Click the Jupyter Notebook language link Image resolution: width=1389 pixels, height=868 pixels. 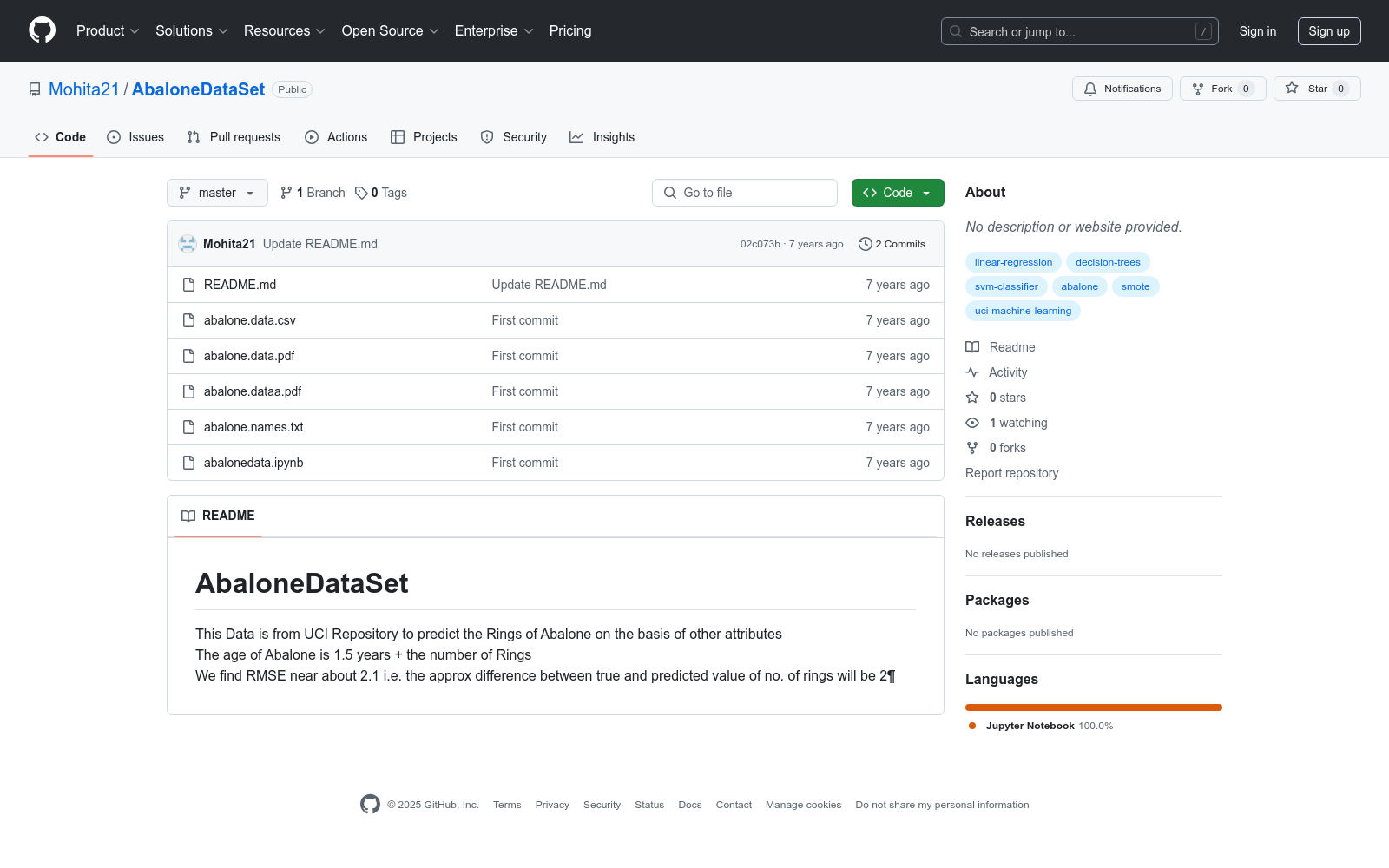pos(1040,726)
